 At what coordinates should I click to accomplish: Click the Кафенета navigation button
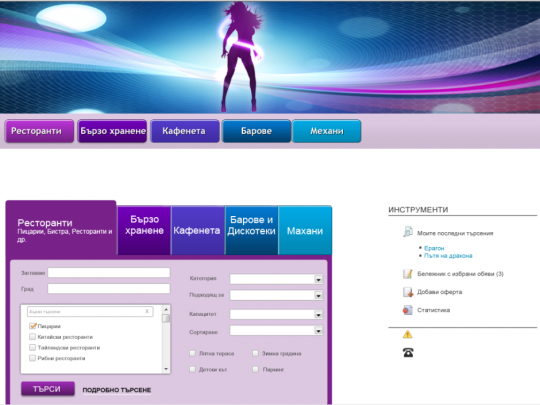[x=185, y=131]
